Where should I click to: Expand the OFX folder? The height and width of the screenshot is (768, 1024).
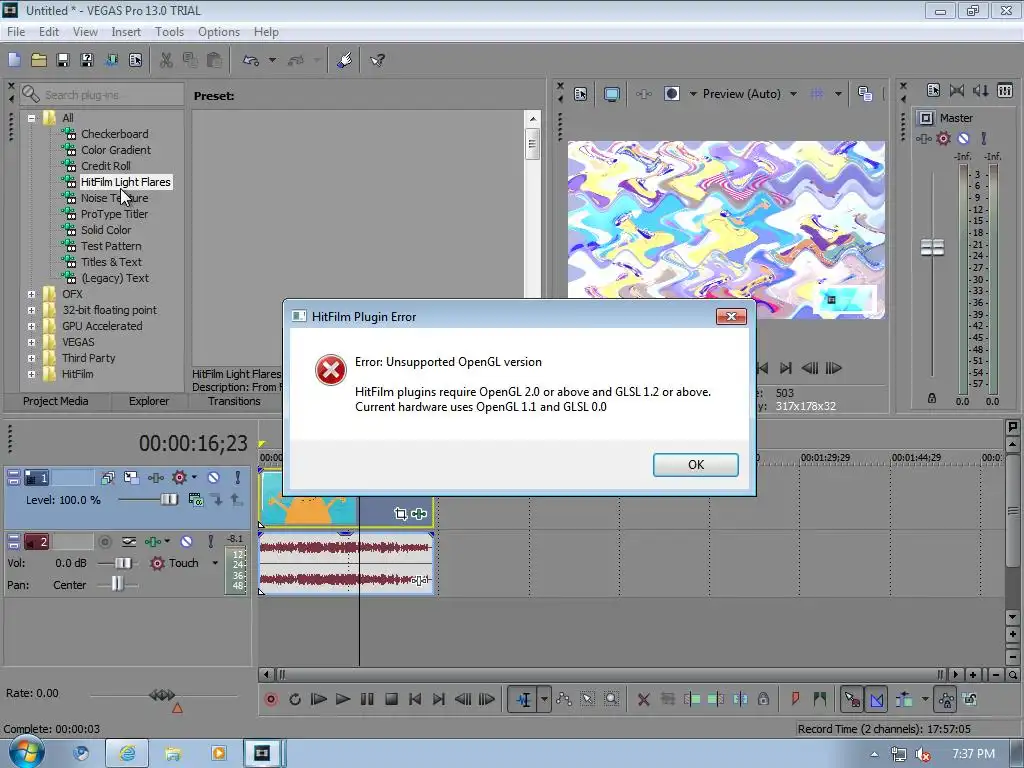pyautogui.click(x=31, y=294)
